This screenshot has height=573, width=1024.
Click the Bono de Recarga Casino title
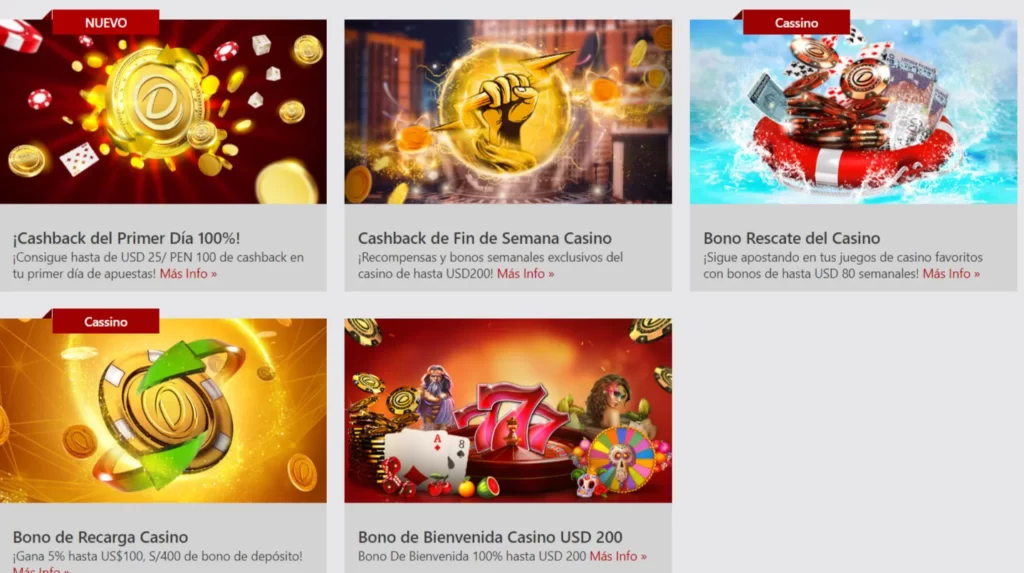click(x=101, y=537)
